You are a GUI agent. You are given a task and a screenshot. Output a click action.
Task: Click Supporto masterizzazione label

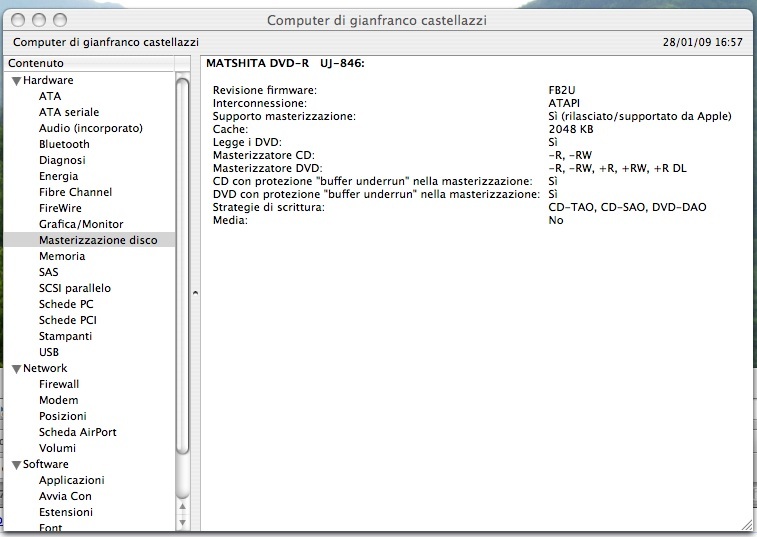coord(284,116)
